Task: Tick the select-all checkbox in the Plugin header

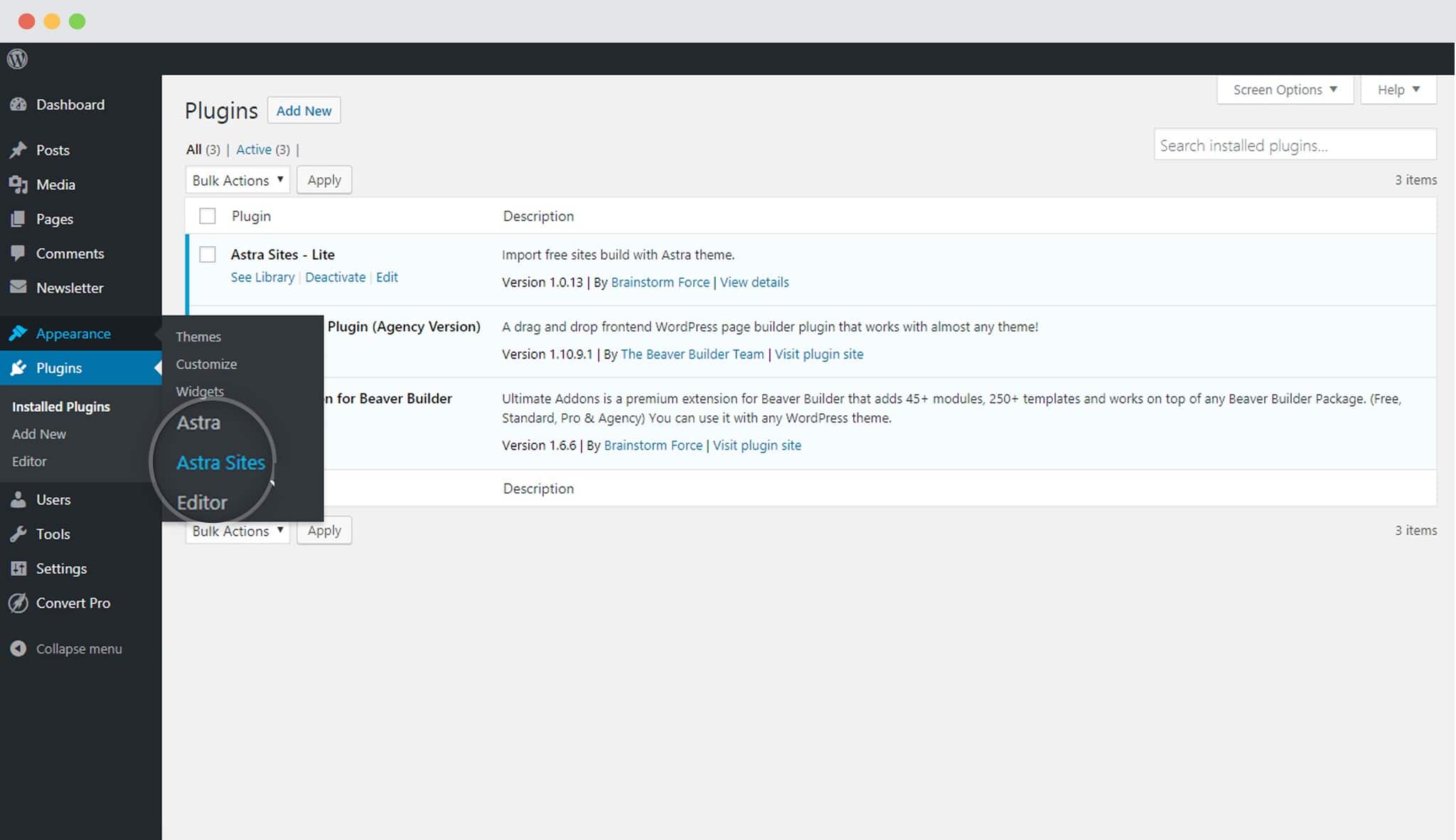Action: tap(208, 216)
